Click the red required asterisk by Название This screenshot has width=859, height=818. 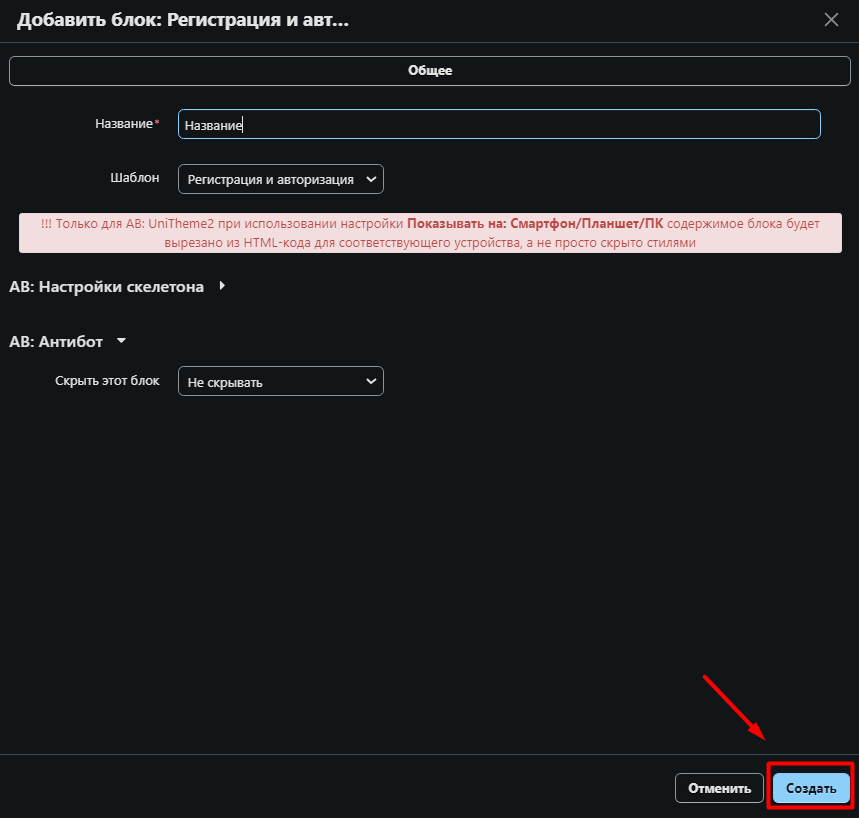pyautogui.click(x=157, y=123)
